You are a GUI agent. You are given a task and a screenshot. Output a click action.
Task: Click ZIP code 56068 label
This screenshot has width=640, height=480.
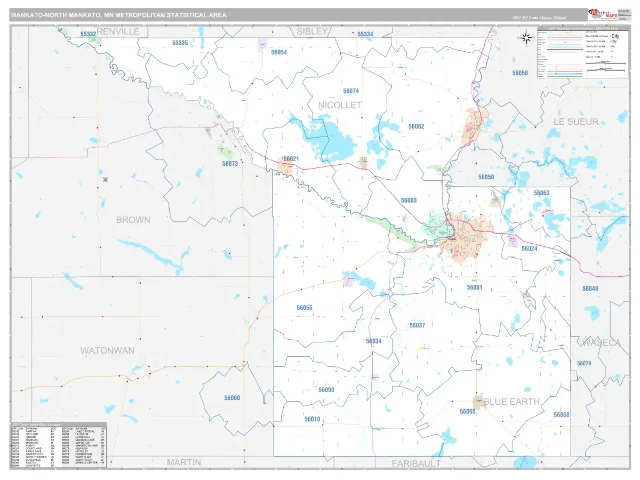point(561,415)
